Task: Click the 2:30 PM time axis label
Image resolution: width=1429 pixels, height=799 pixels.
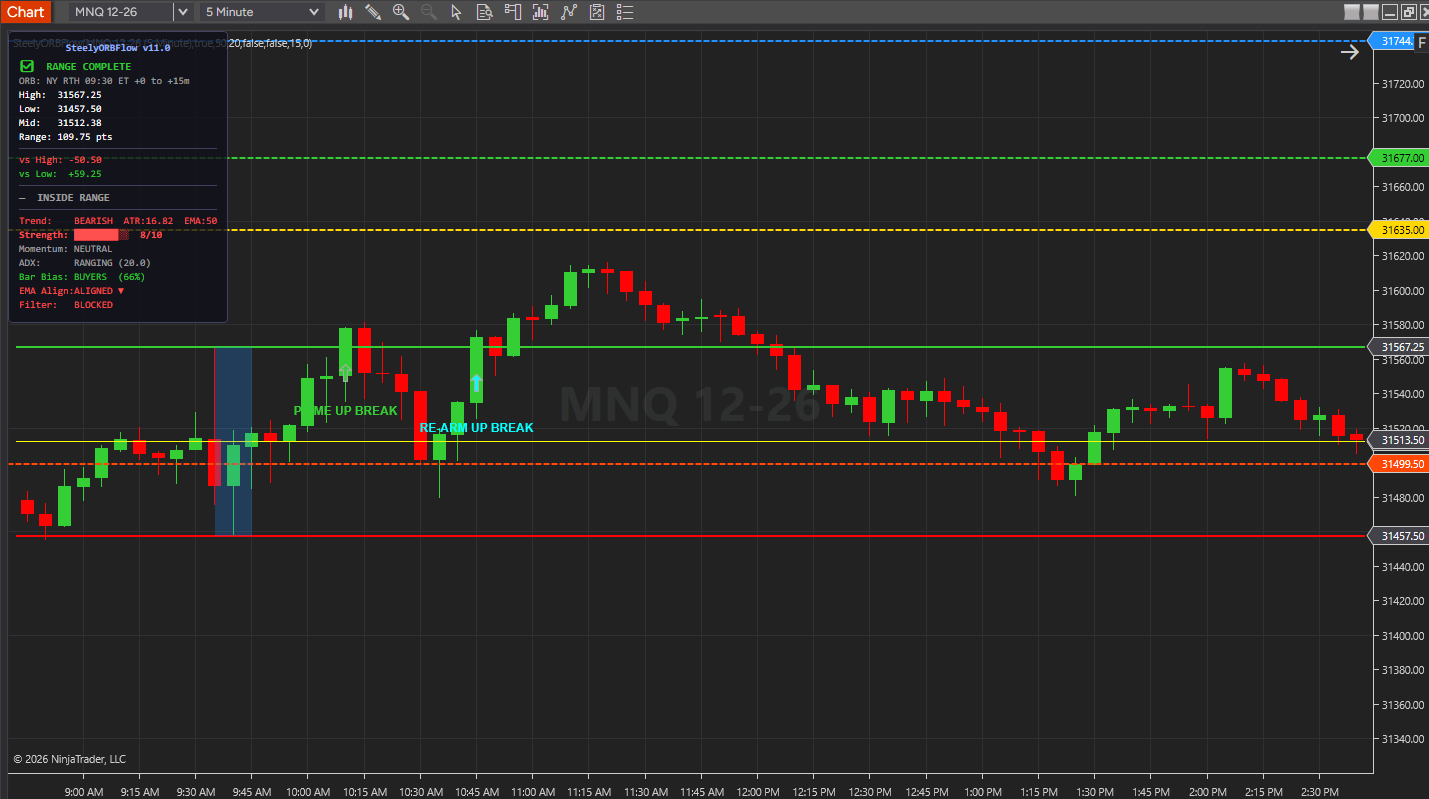Action: 1319,792
